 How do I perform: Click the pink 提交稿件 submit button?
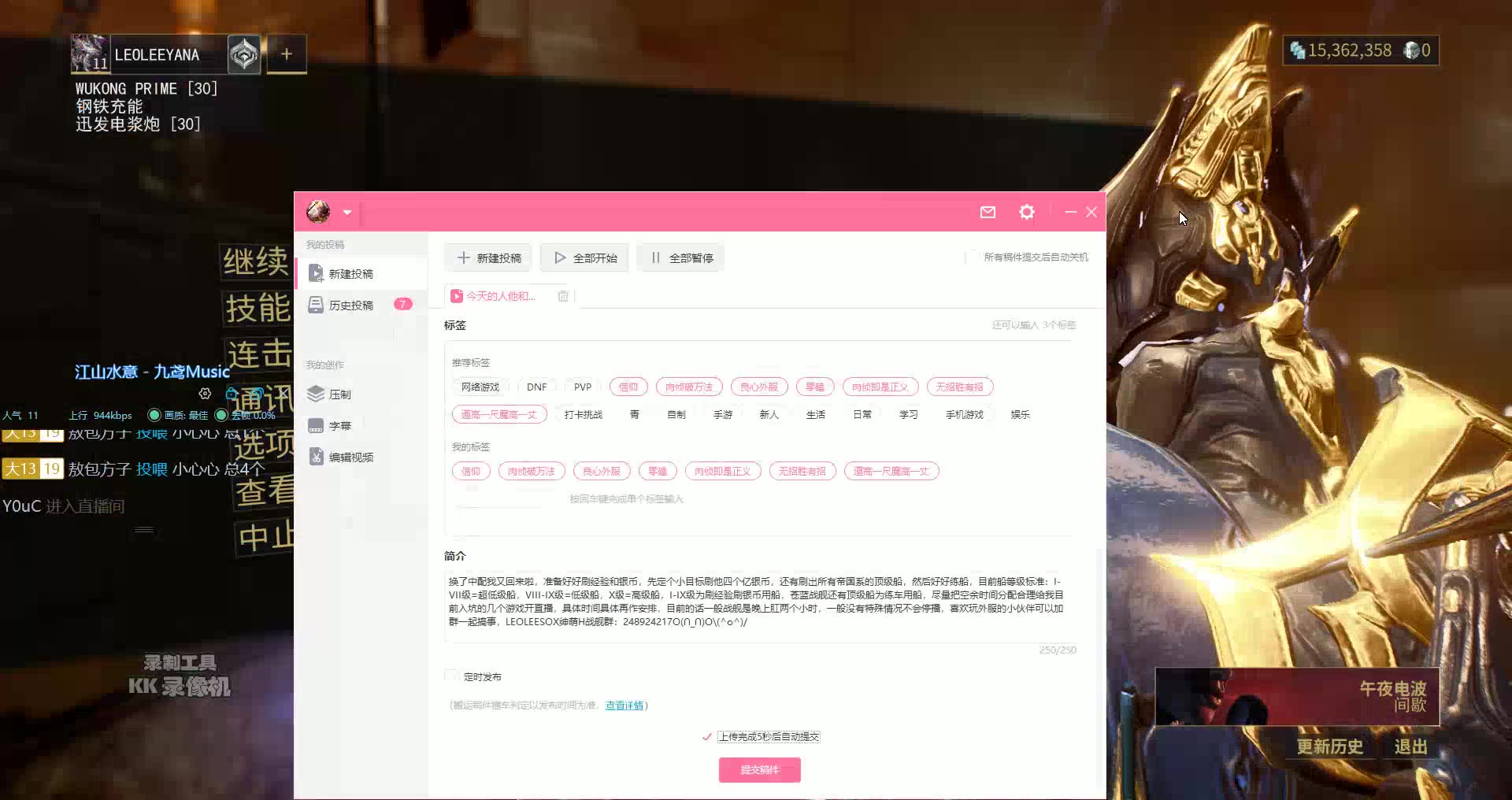point(759,769)
